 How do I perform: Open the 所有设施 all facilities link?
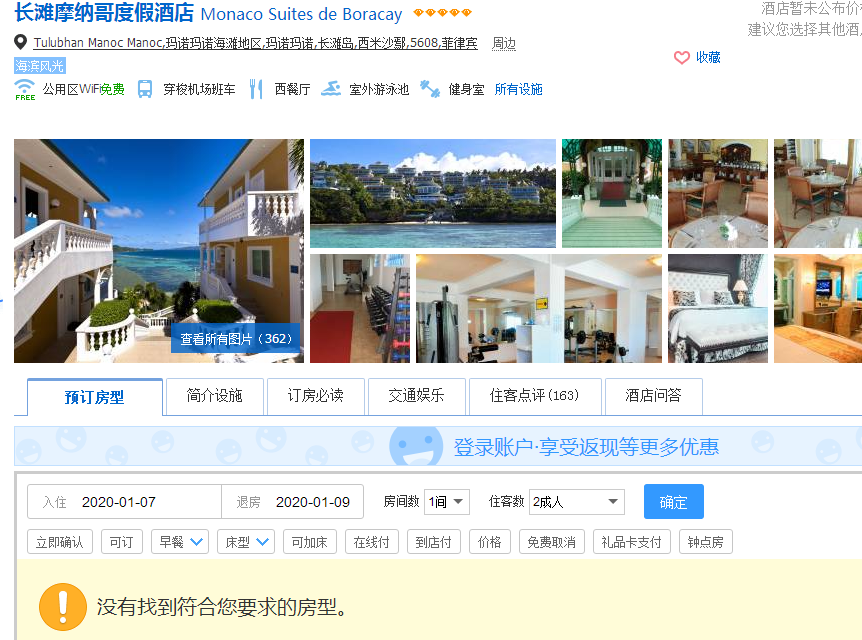click(x=518, y=89)
